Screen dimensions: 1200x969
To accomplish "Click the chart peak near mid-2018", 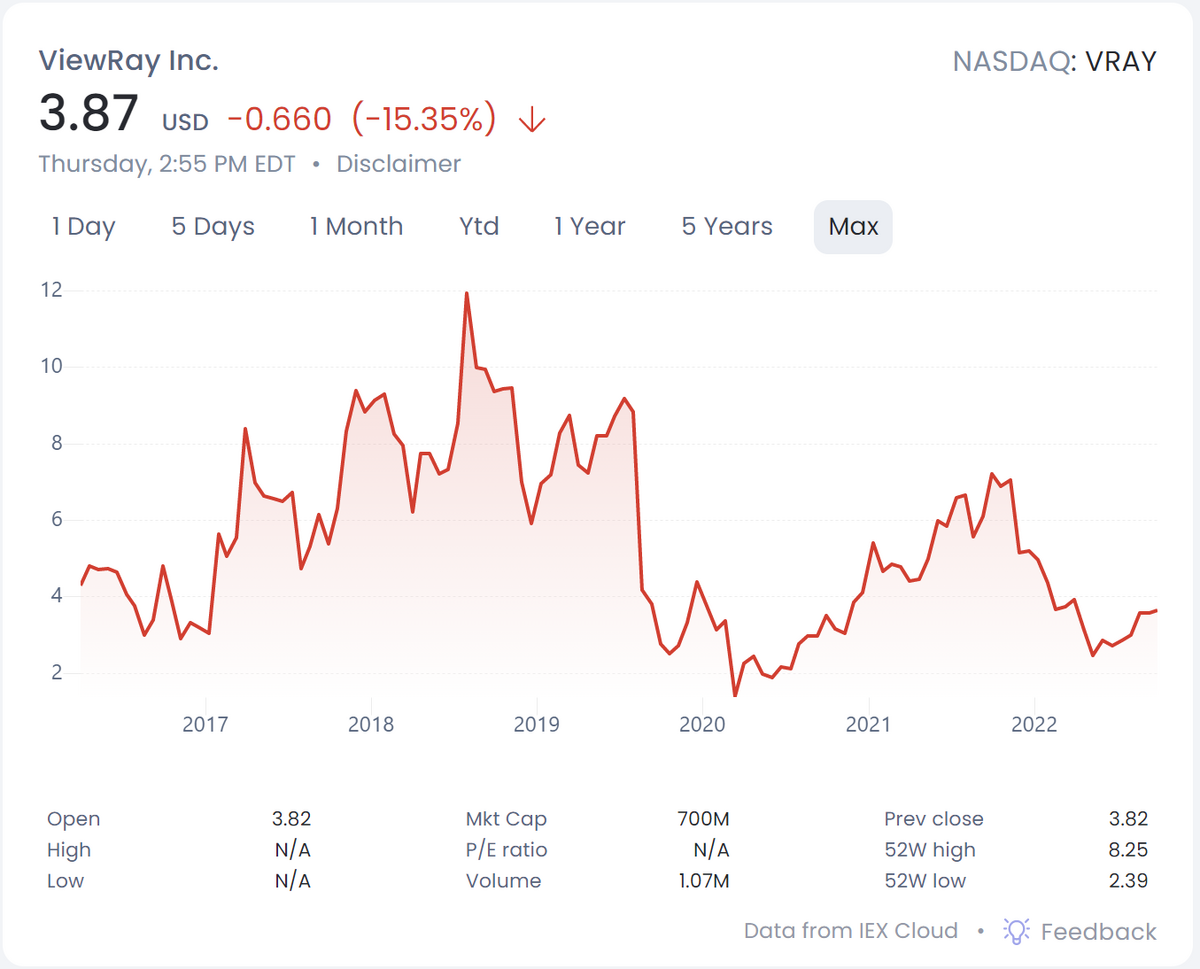I will [466, 294].
